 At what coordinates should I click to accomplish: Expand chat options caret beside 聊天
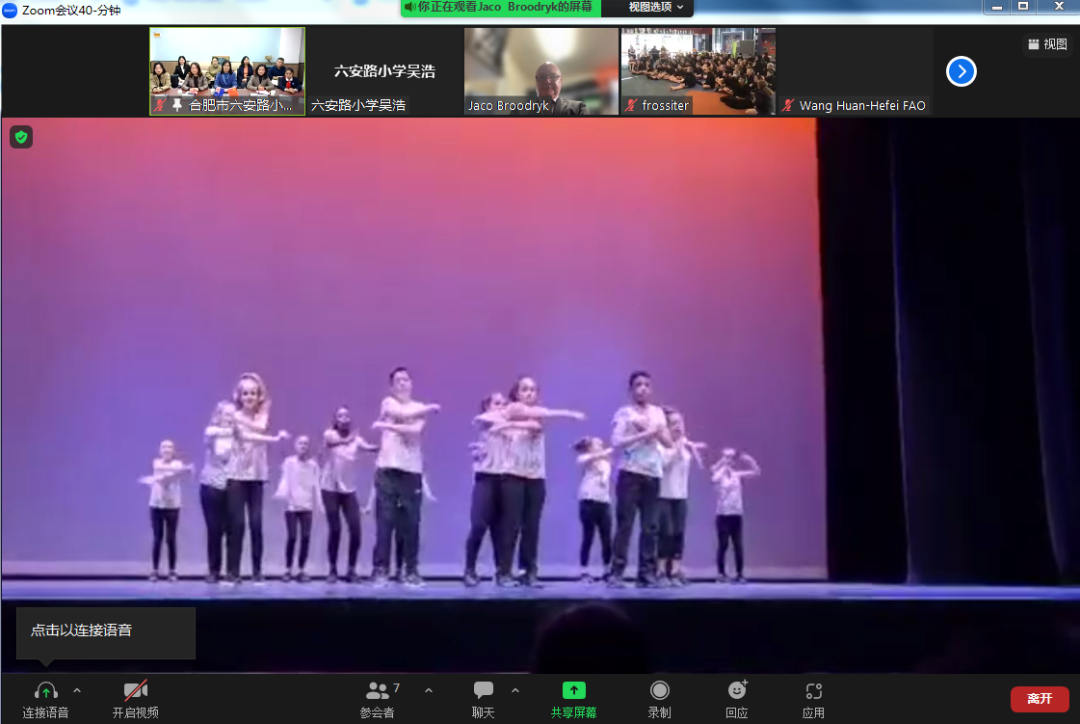[x=515, y=690]
